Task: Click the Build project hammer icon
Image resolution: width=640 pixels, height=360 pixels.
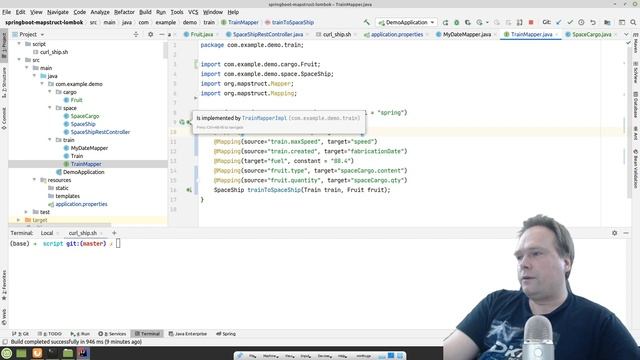Action: click(x=367, y=22)
